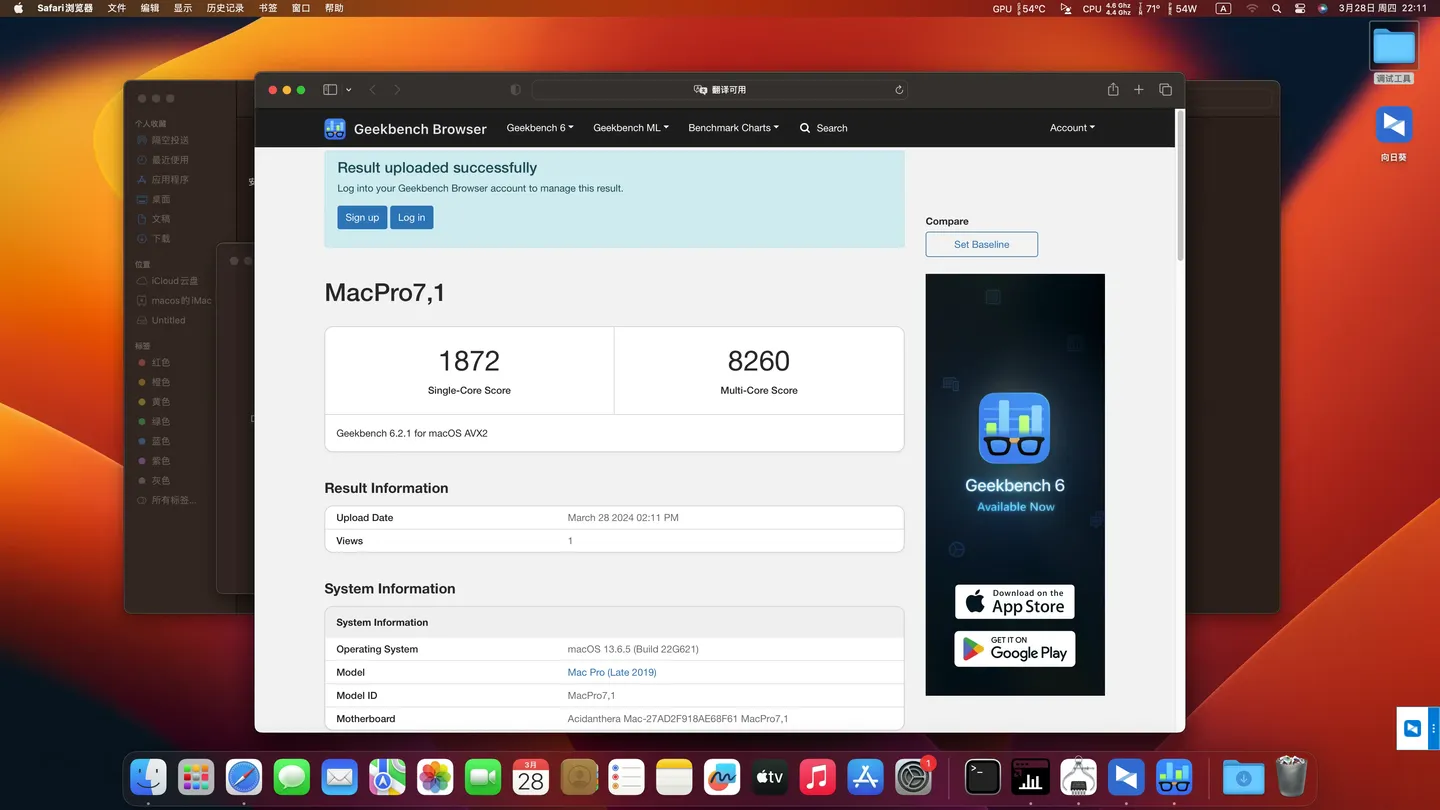Open the 历史记录 menu in the menu bar
This screenshot has width=1440, height=810.
224,7
